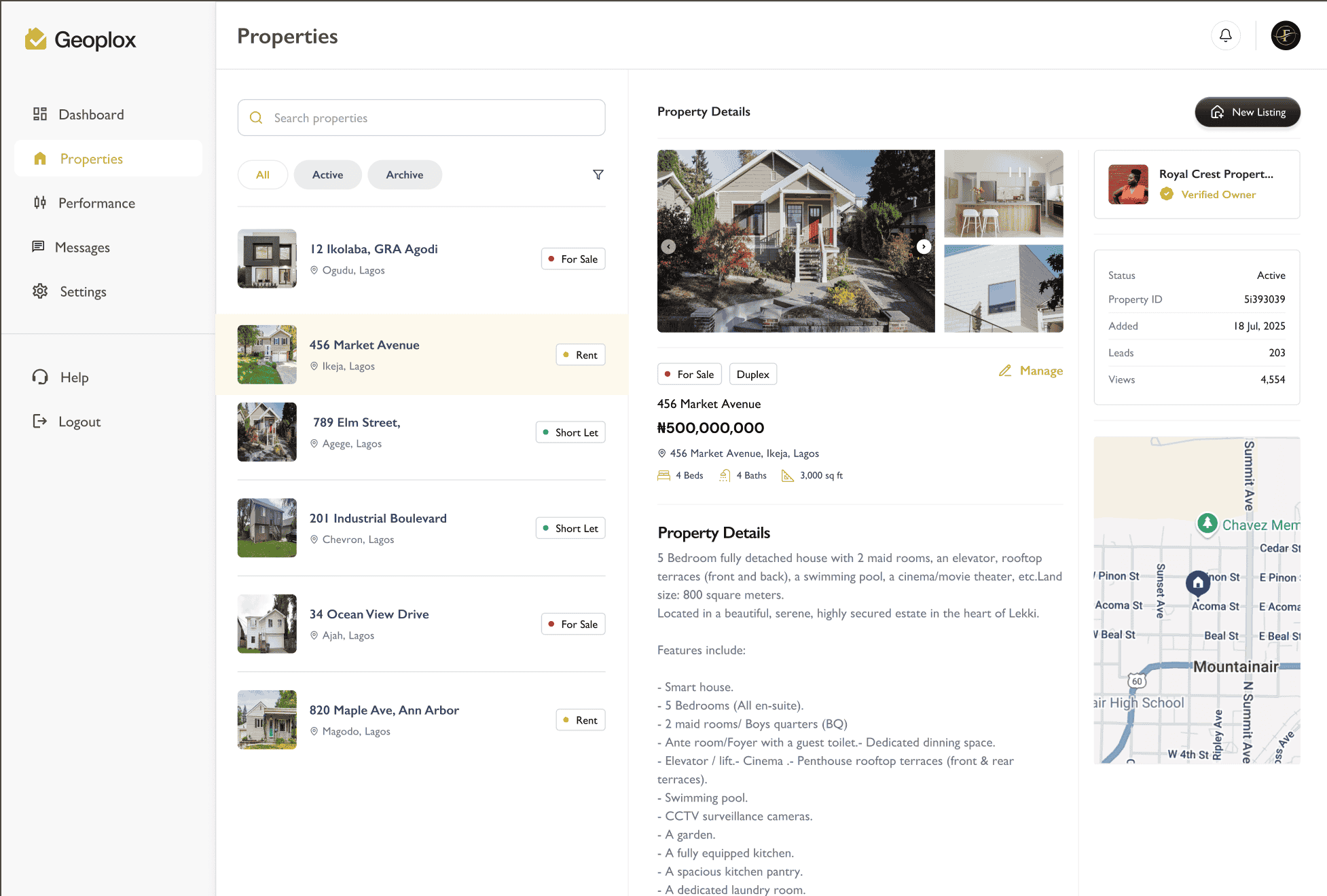The height and width of the screenshot is (896, 1327).
Task: Click the owner's profile photo
Action: [x=1129, y=185]
